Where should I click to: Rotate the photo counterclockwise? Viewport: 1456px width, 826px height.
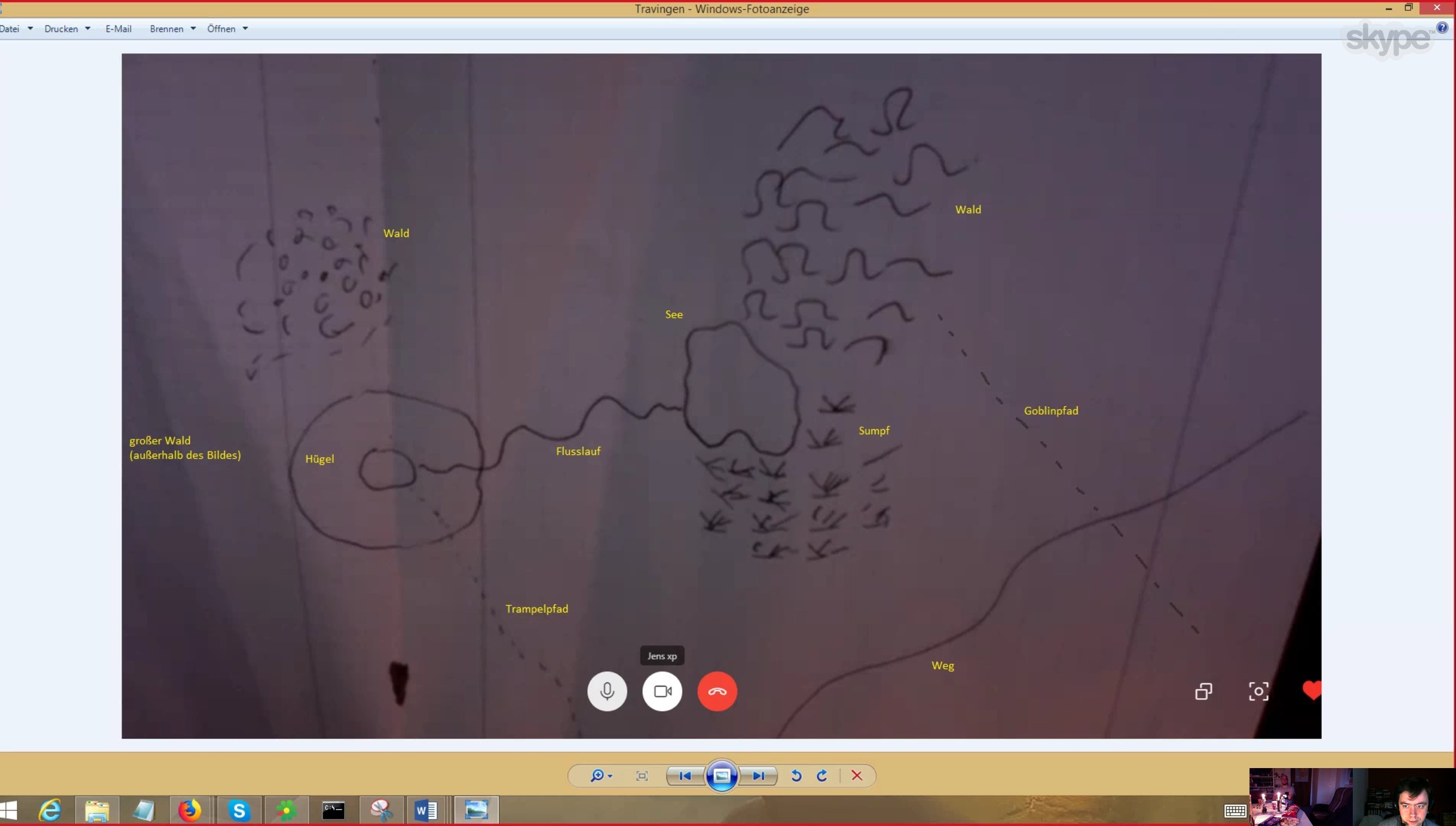pos(796,776)
